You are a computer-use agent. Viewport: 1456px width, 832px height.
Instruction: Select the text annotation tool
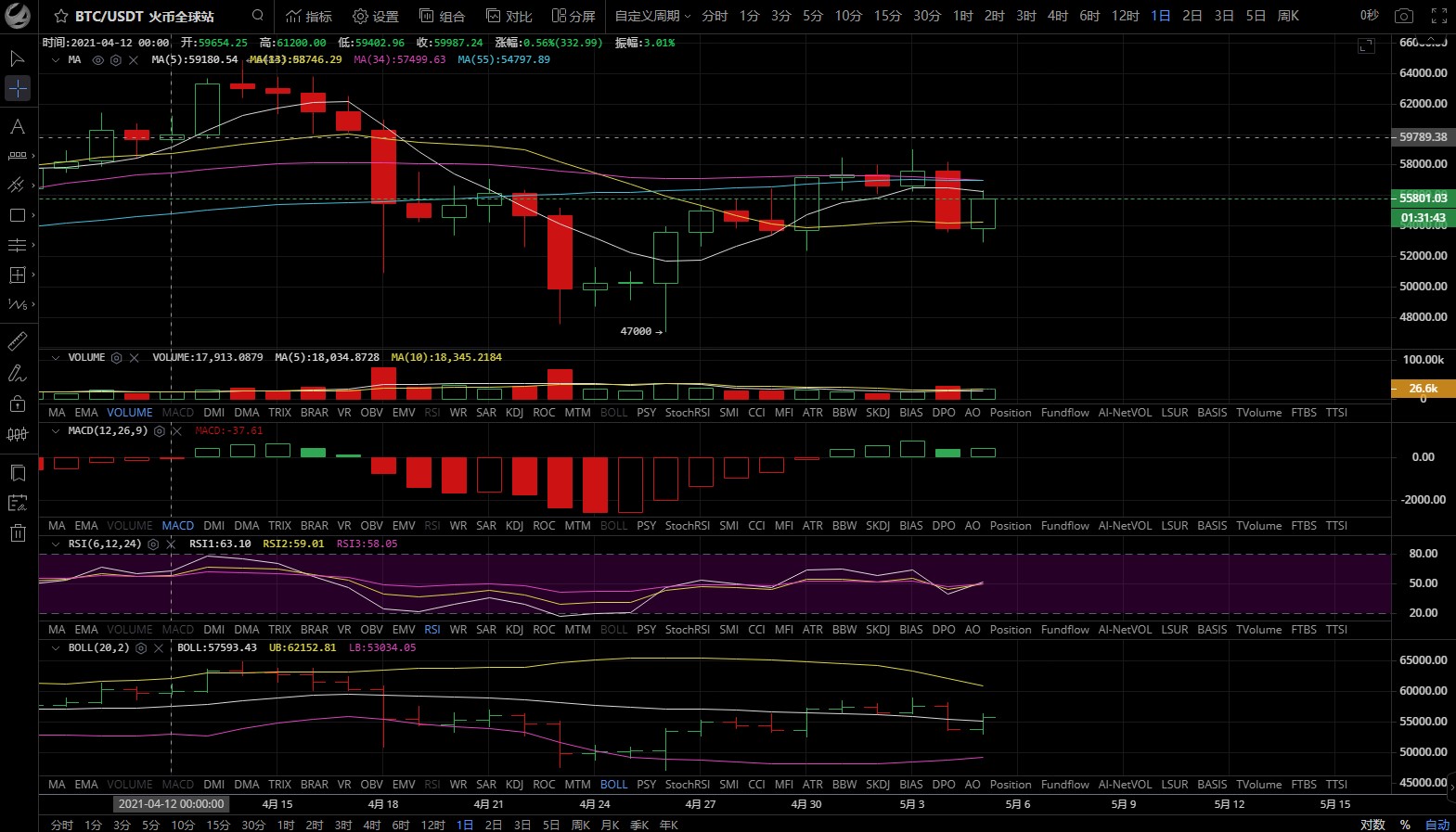17,126
